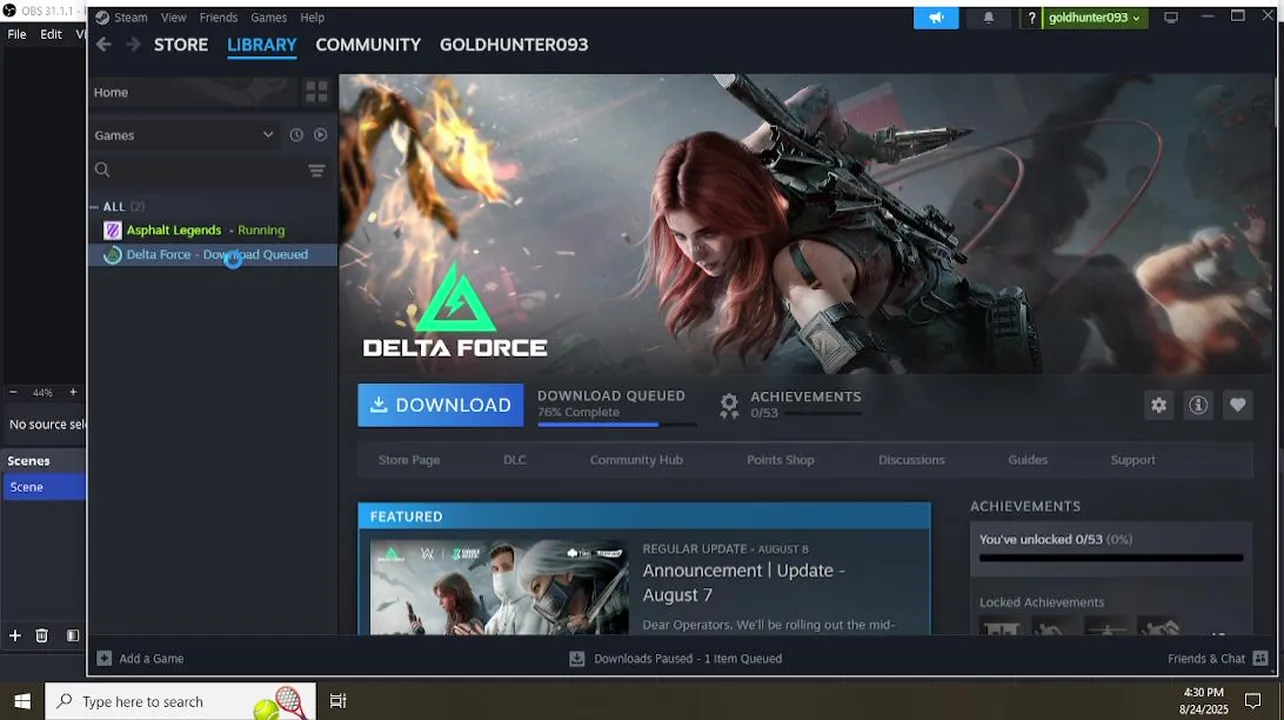This screenshot has height=720, width=1284.
Task: Open Announcement Update August 7 headline
Action: point(744,583)
